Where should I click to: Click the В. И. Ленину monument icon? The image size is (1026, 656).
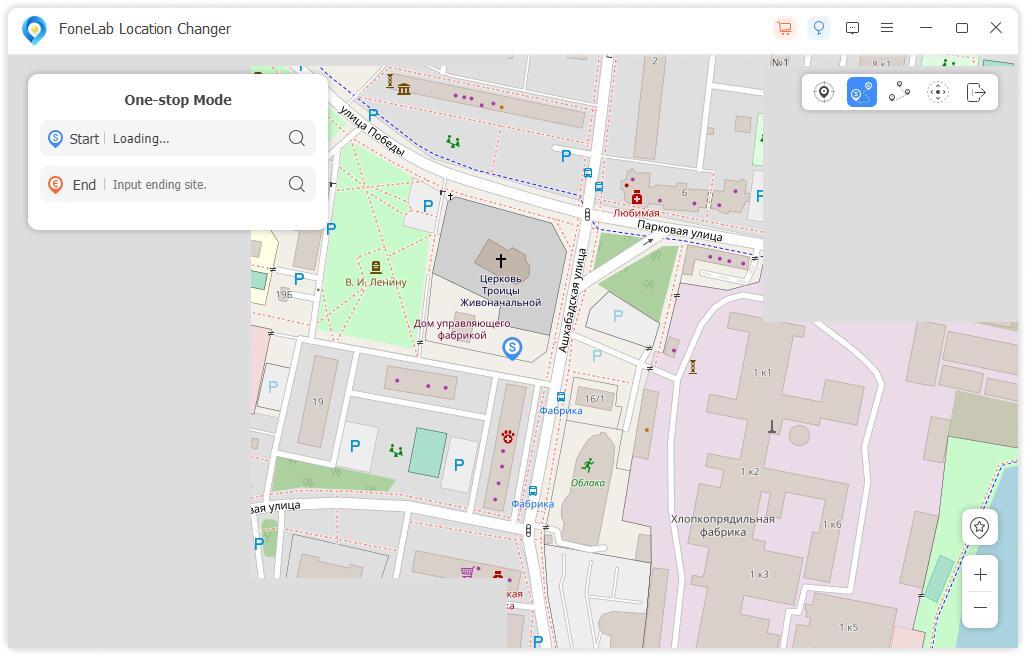[x=376, y=267]
